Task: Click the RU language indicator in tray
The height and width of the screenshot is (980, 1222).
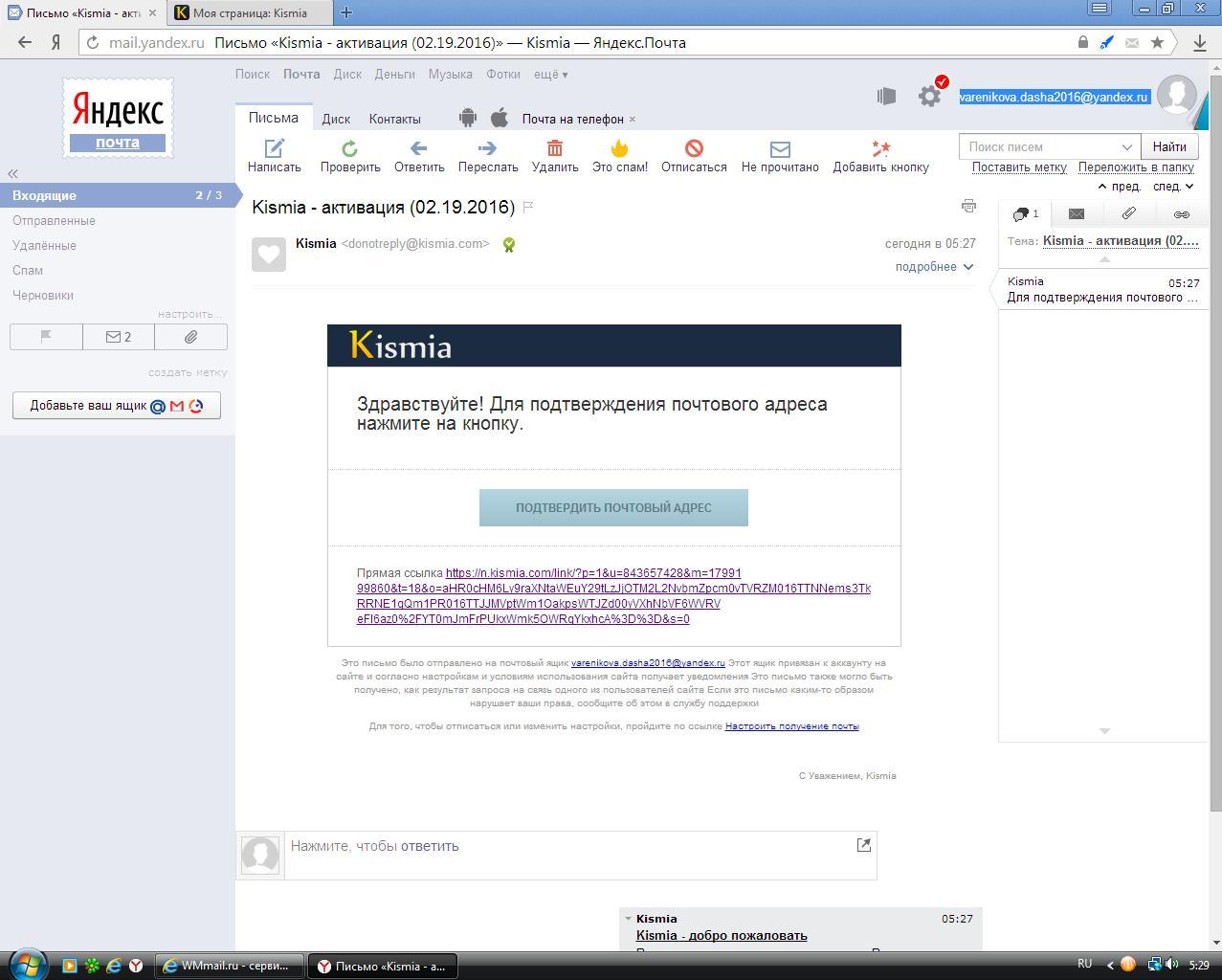Action: (1084, 964)
